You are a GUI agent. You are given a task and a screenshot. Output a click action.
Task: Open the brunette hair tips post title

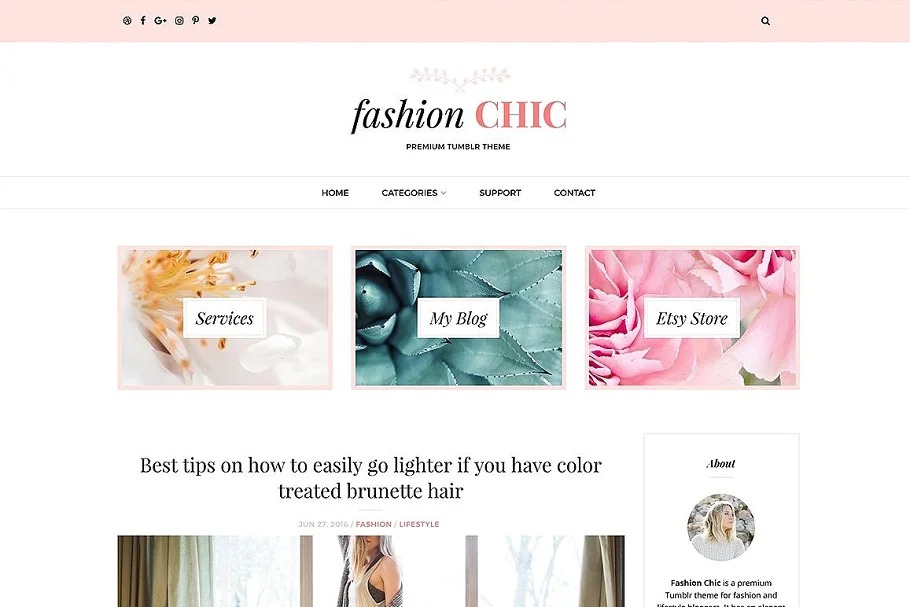pos(371,478)
